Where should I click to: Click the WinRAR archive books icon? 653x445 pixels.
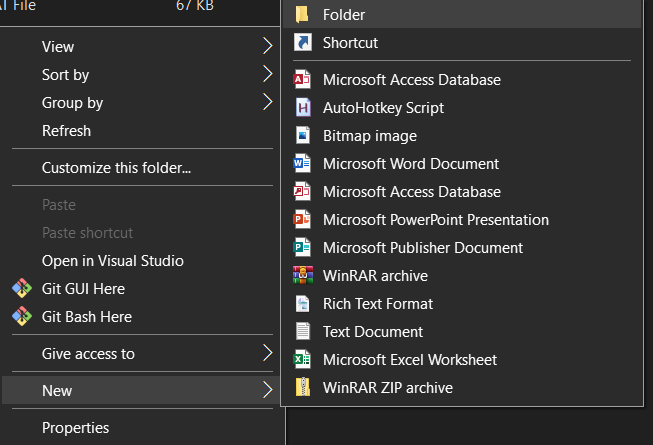click(303, 275)
